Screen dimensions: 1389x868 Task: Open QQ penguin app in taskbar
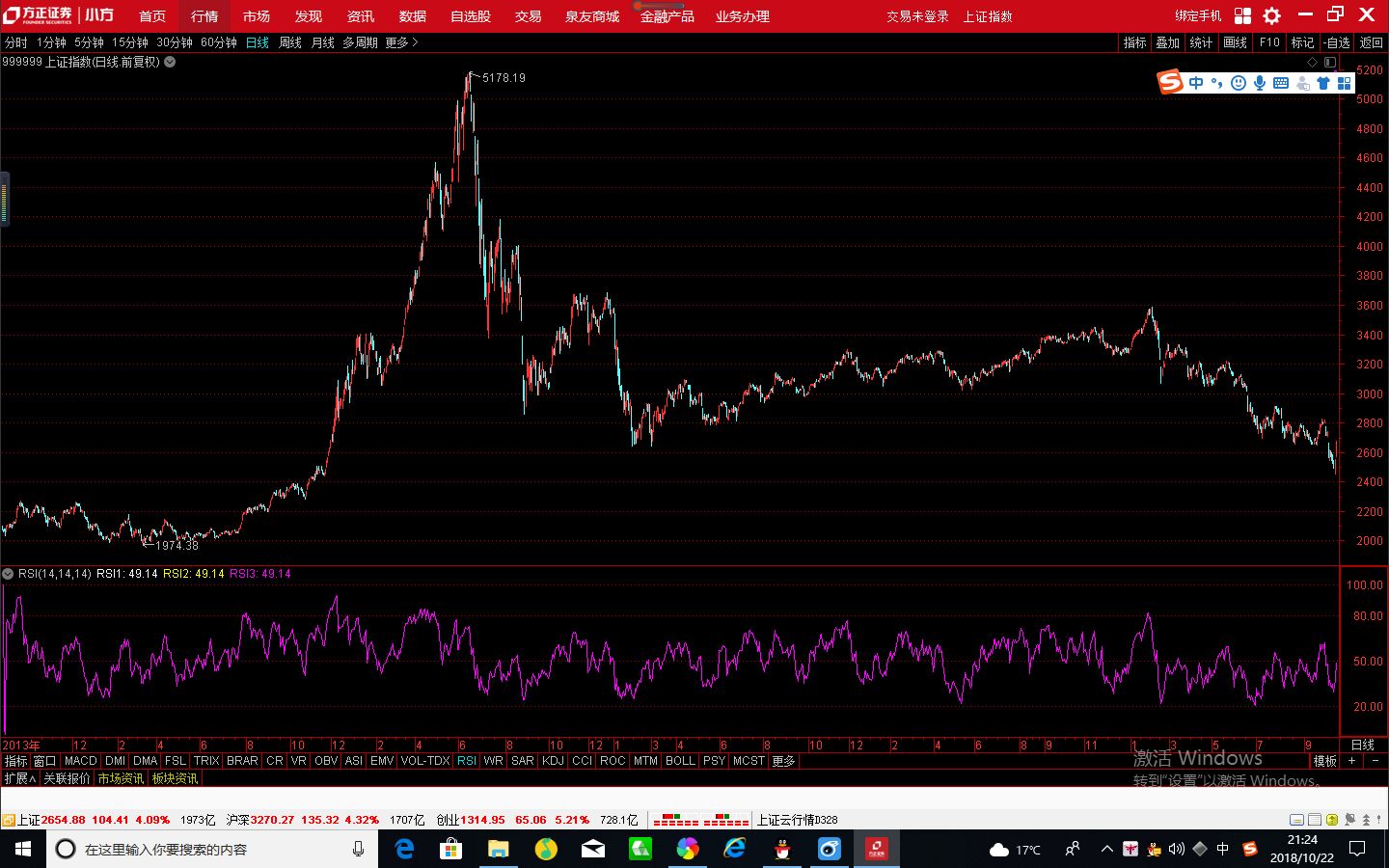[x=782, y=849]
